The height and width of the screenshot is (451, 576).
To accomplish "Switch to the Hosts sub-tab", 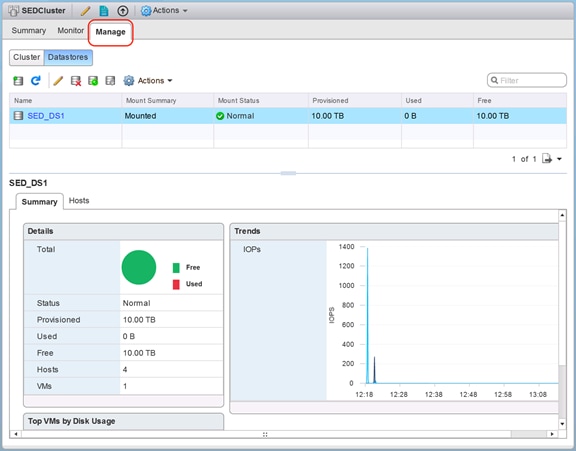I will tap(79, 201).
